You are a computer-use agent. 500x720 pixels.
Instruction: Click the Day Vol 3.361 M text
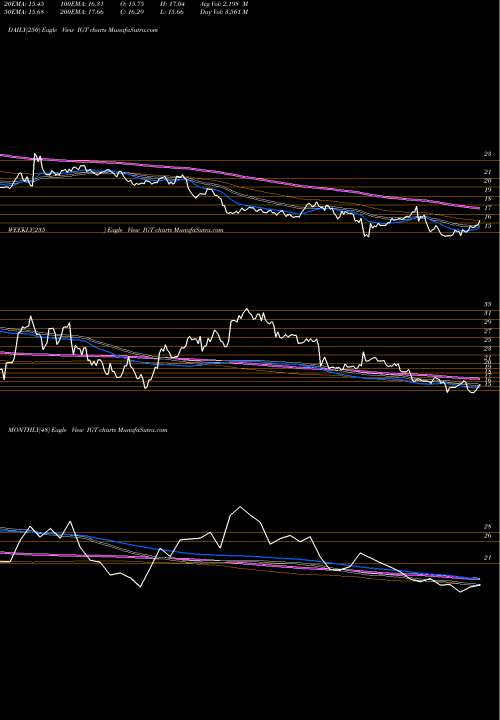224,12
